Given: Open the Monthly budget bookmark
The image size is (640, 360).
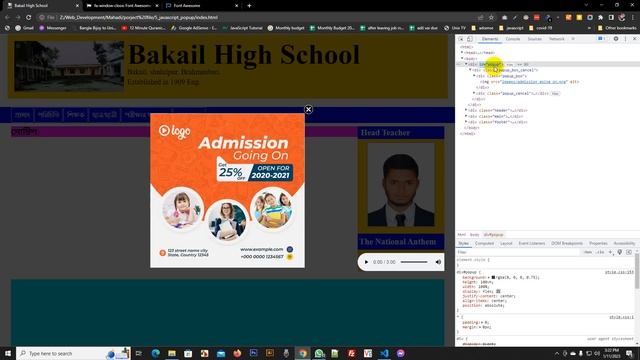Looking at the screenshot, I should point(286,28).
